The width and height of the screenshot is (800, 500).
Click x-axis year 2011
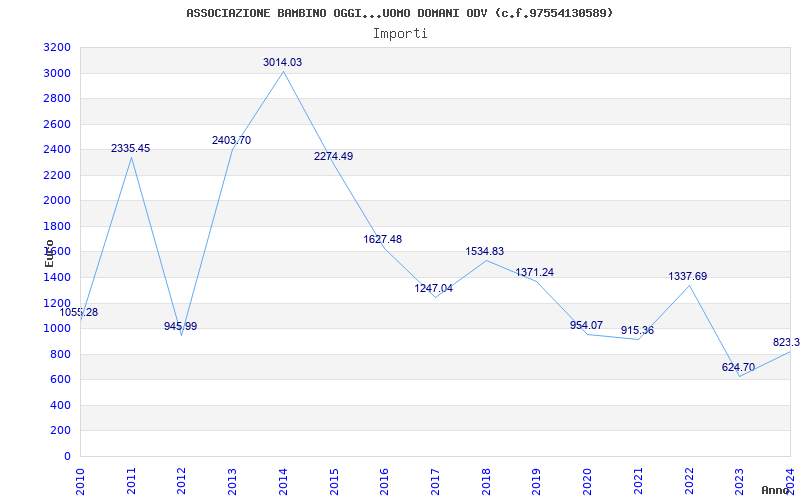tap(131, 481)
